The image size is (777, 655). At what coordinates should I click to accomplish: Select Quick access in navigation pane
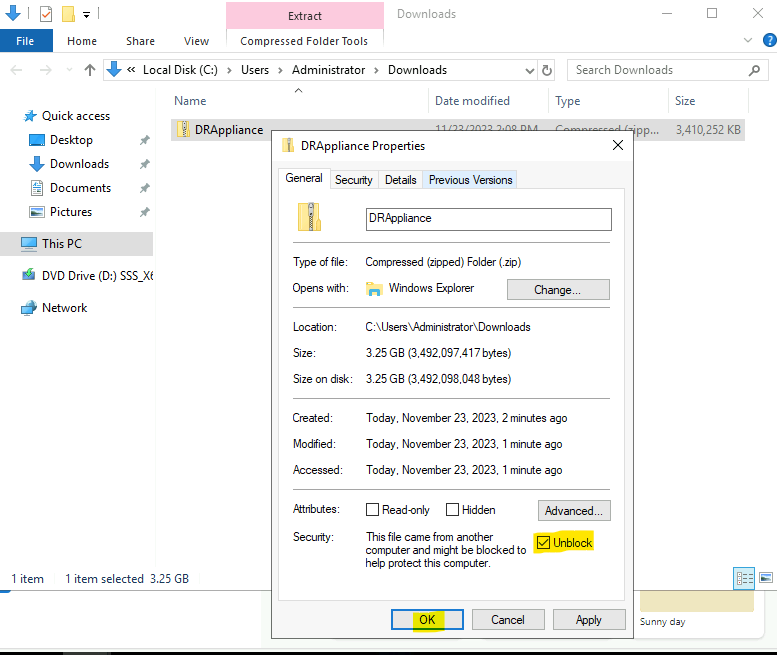pyautogui.click(x=75, y=116)
